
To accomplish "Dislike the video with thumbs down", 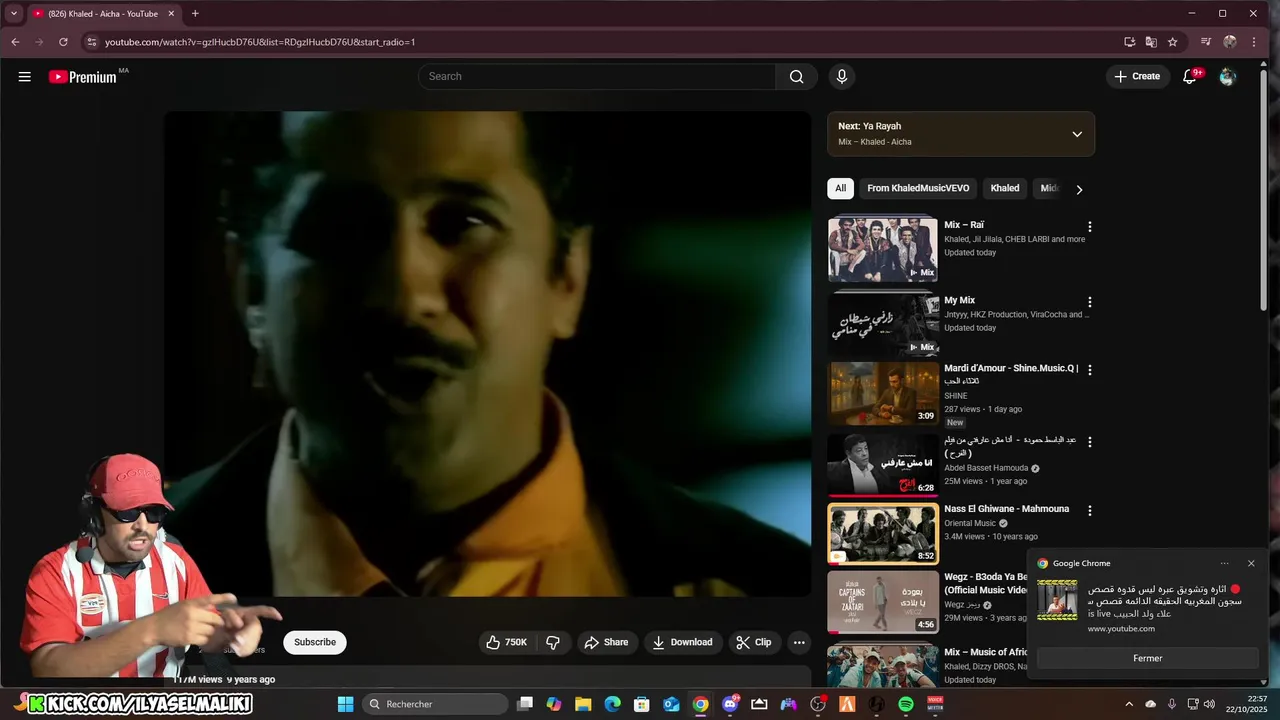I will tap(553, 642).
